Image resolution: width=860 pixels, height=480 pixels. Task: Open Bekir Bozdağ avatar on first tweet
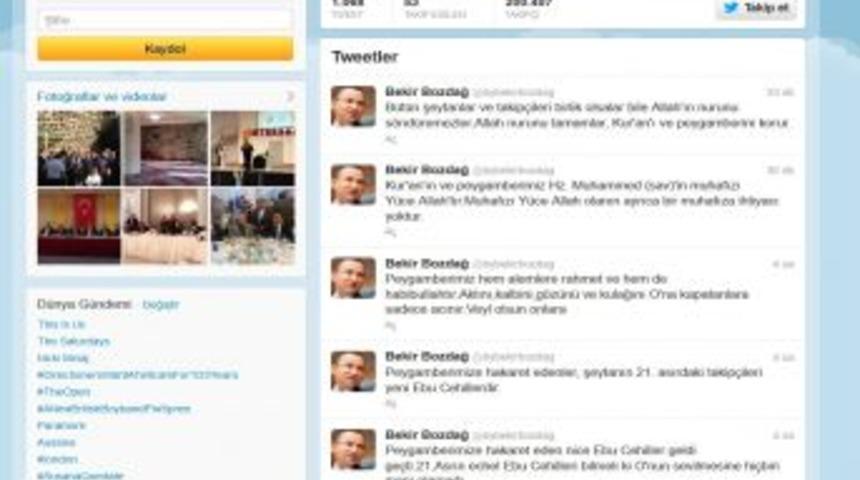click(353, 106)
